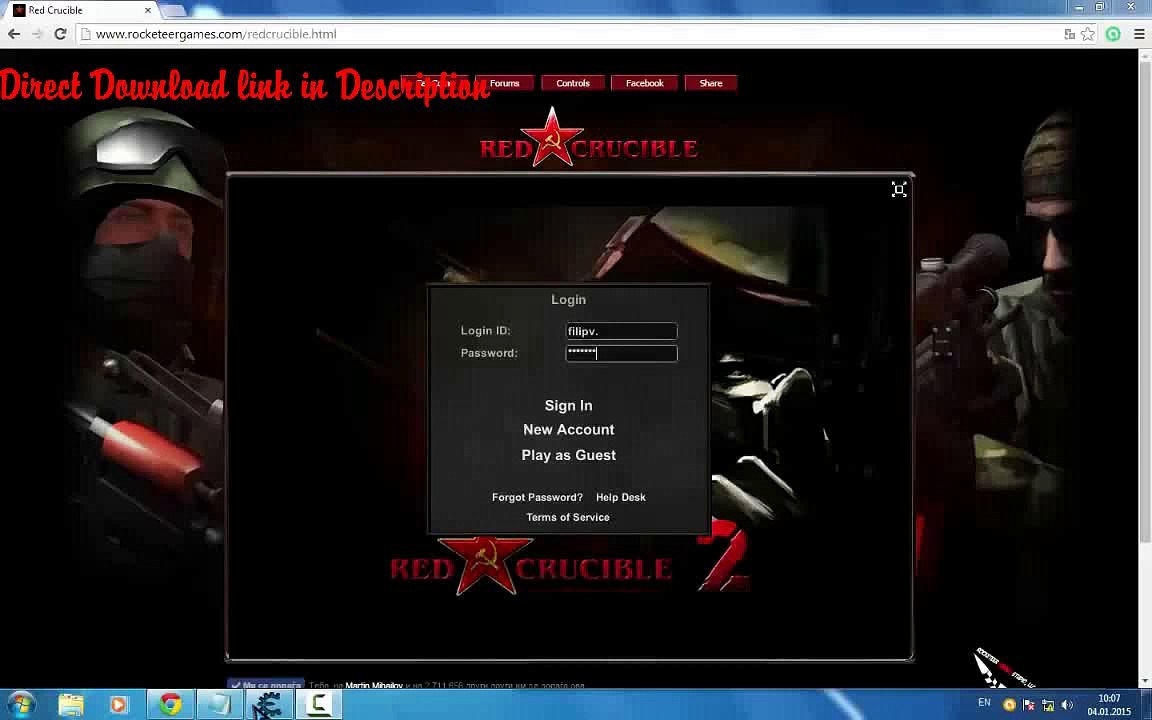Open the Controls page
The height and width of the screenshot is (720, 1152).
click(573, 83)
